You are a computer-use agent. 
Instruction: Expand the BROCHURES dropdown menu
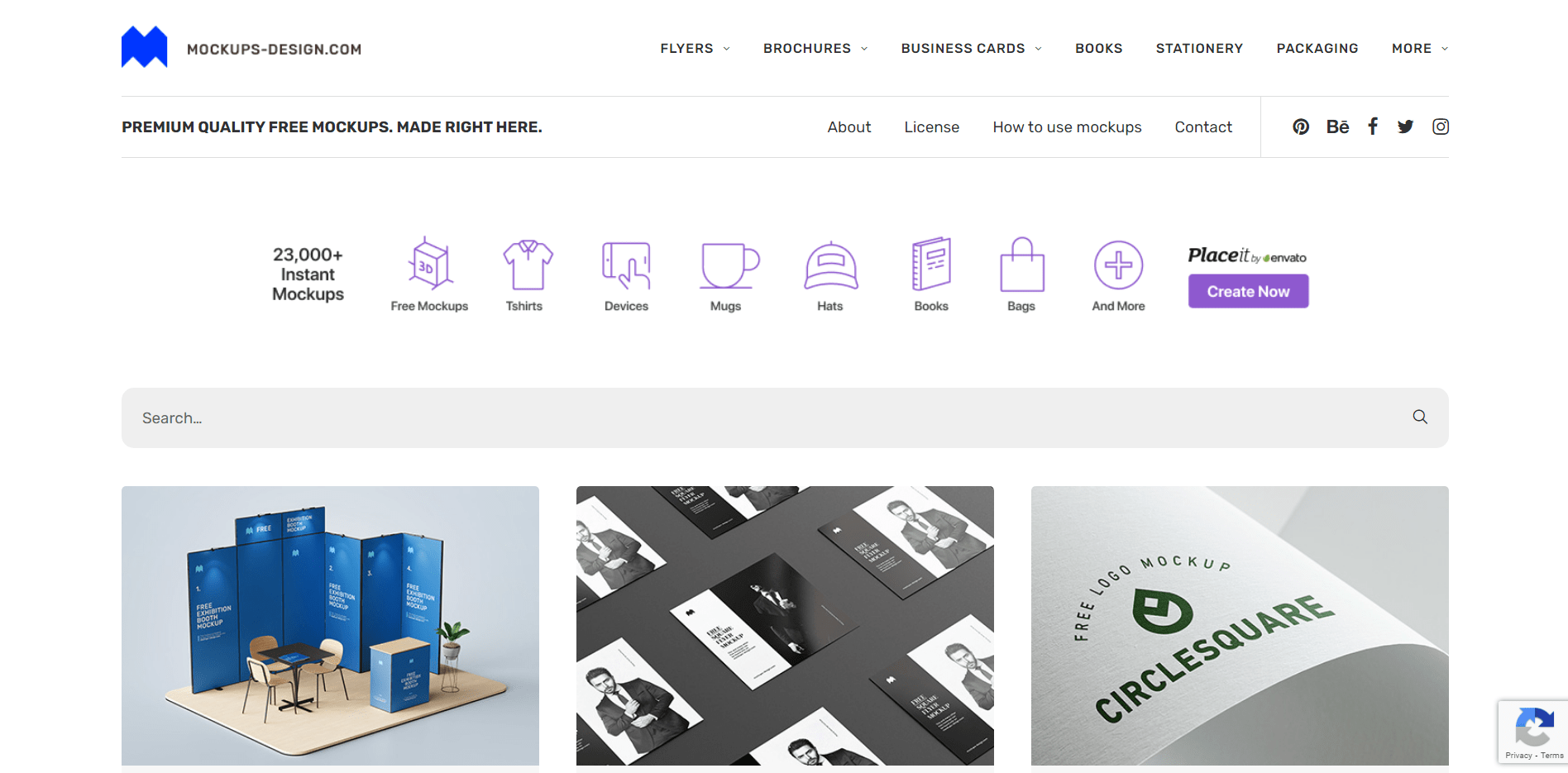coord(815,48)
